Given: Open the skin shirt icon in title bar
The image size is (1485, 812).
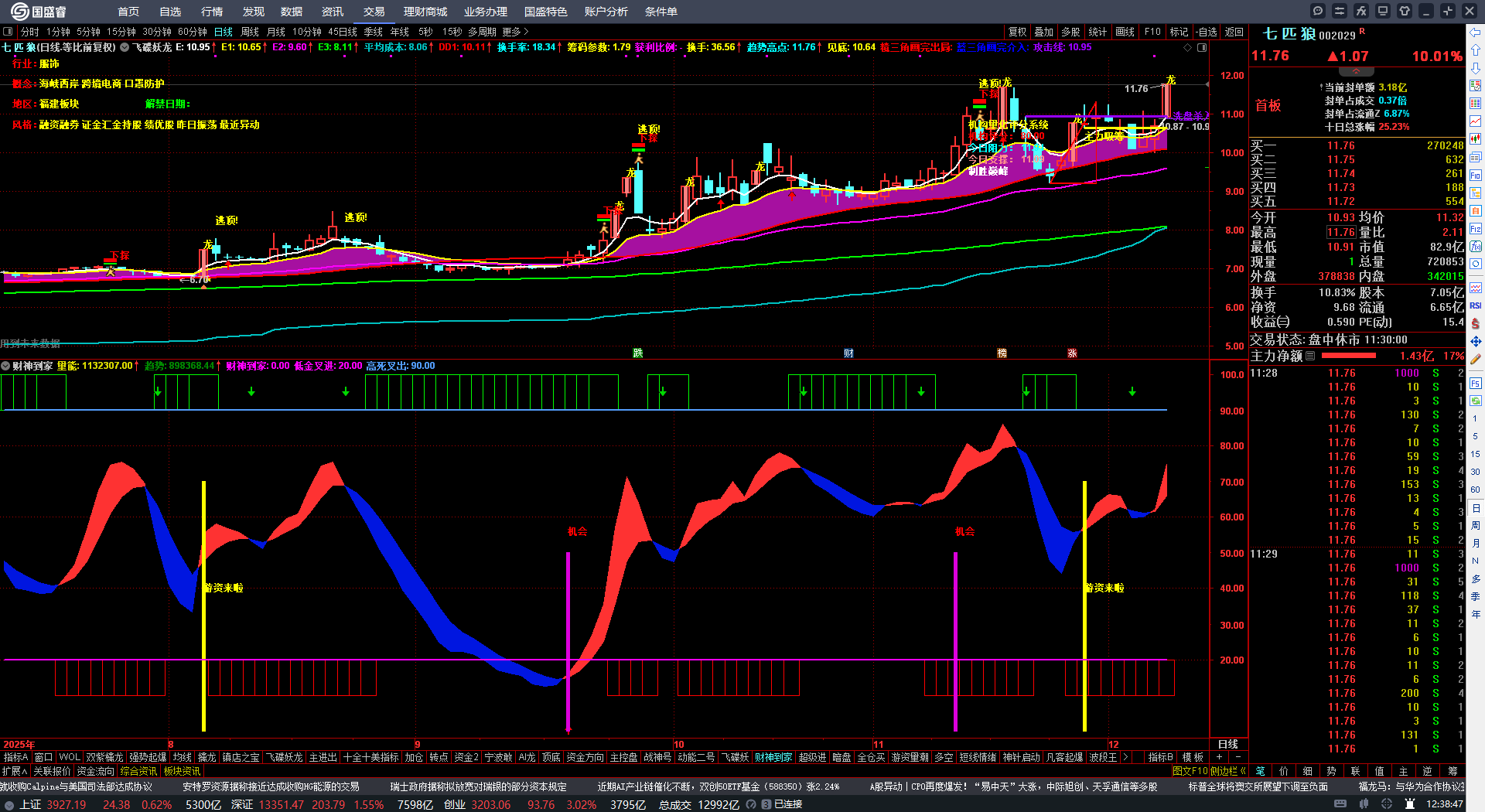Looking at the screenshot, I should (x=1405, y=11).
